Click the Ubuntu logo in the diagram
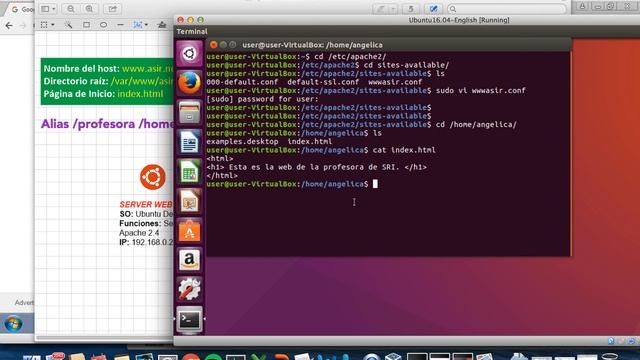This screenshot has width=640, height=360. [x=153, y=177]
